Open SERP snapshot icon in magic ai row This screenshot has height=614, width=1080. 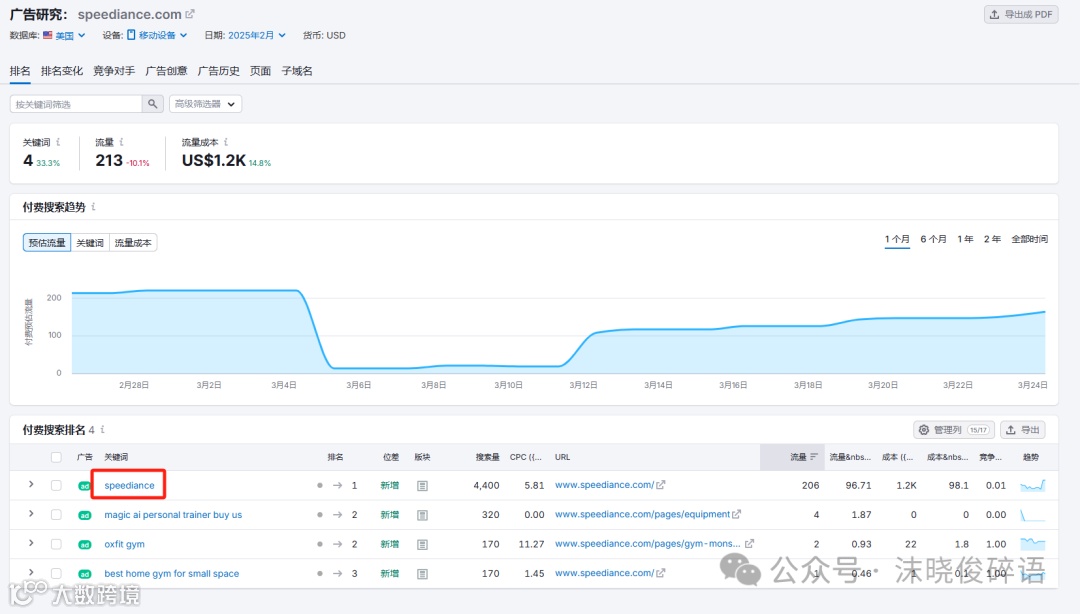tap(422, 515)
